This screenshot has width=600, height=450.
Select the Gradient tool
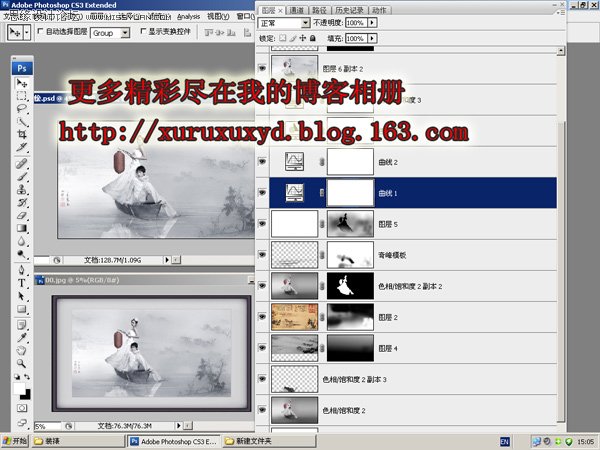tap(22, 228)
